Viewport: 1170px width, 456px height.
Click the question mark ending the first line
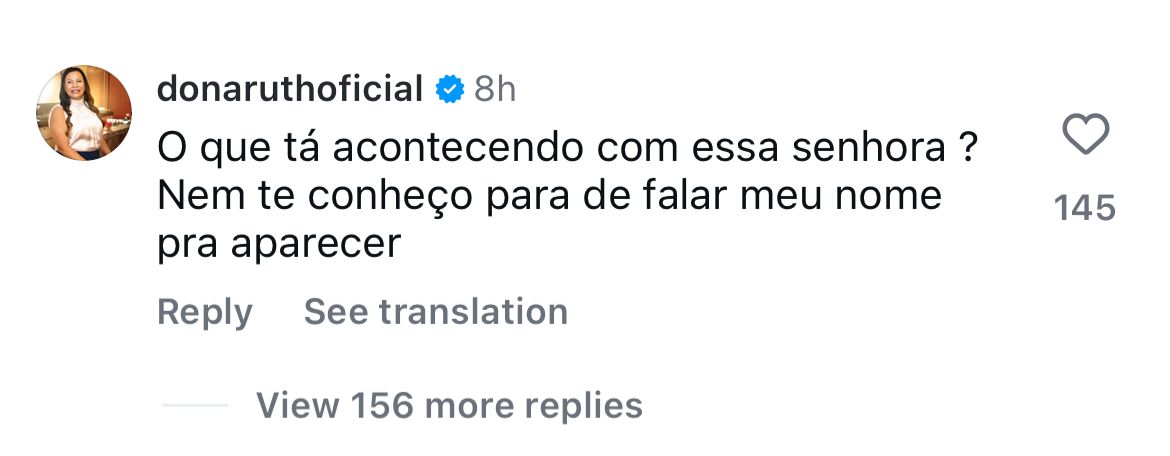966,149
